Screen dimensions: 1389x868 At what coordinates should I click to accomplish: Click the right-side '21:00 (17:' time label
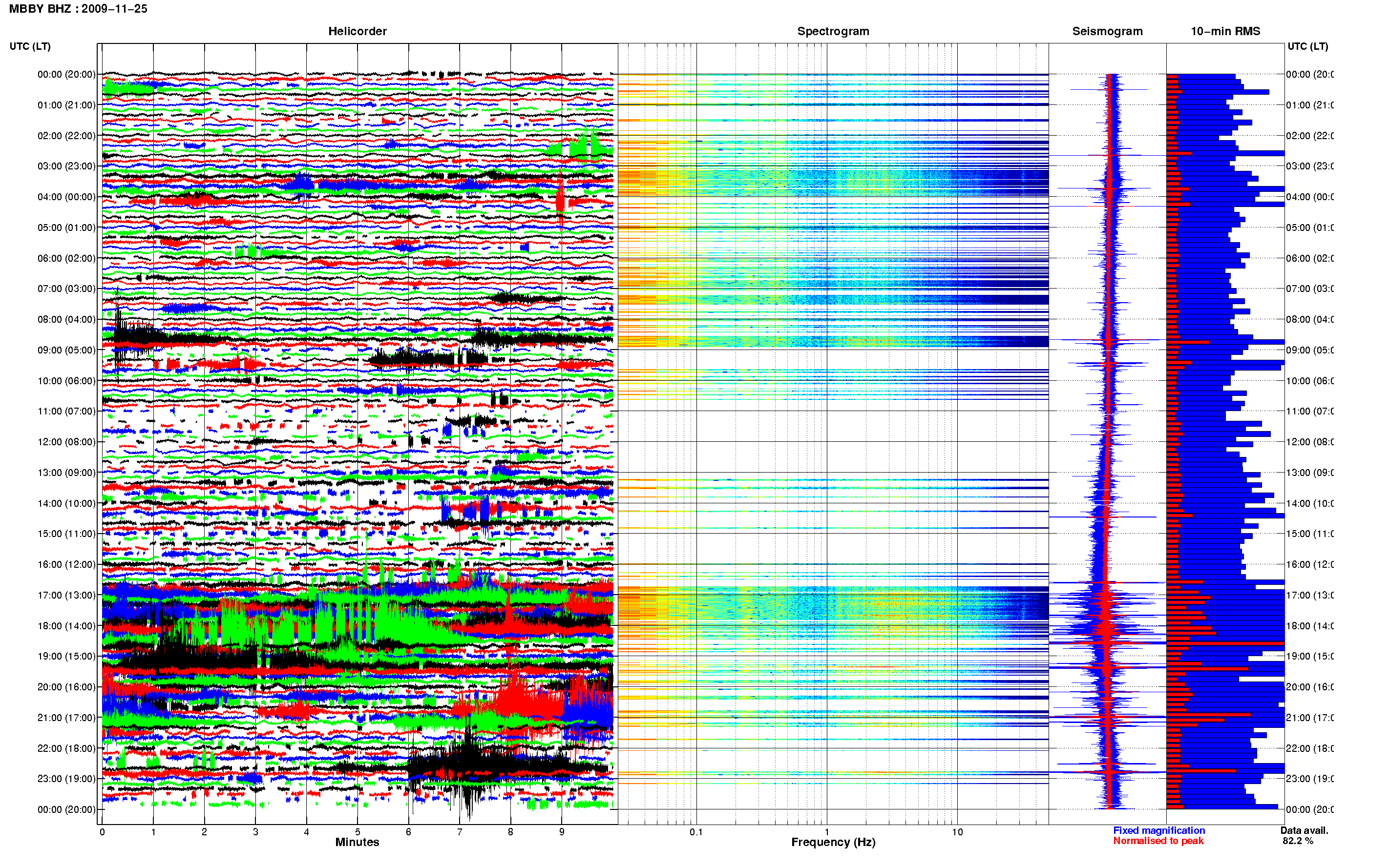(x=1309, y=718)
